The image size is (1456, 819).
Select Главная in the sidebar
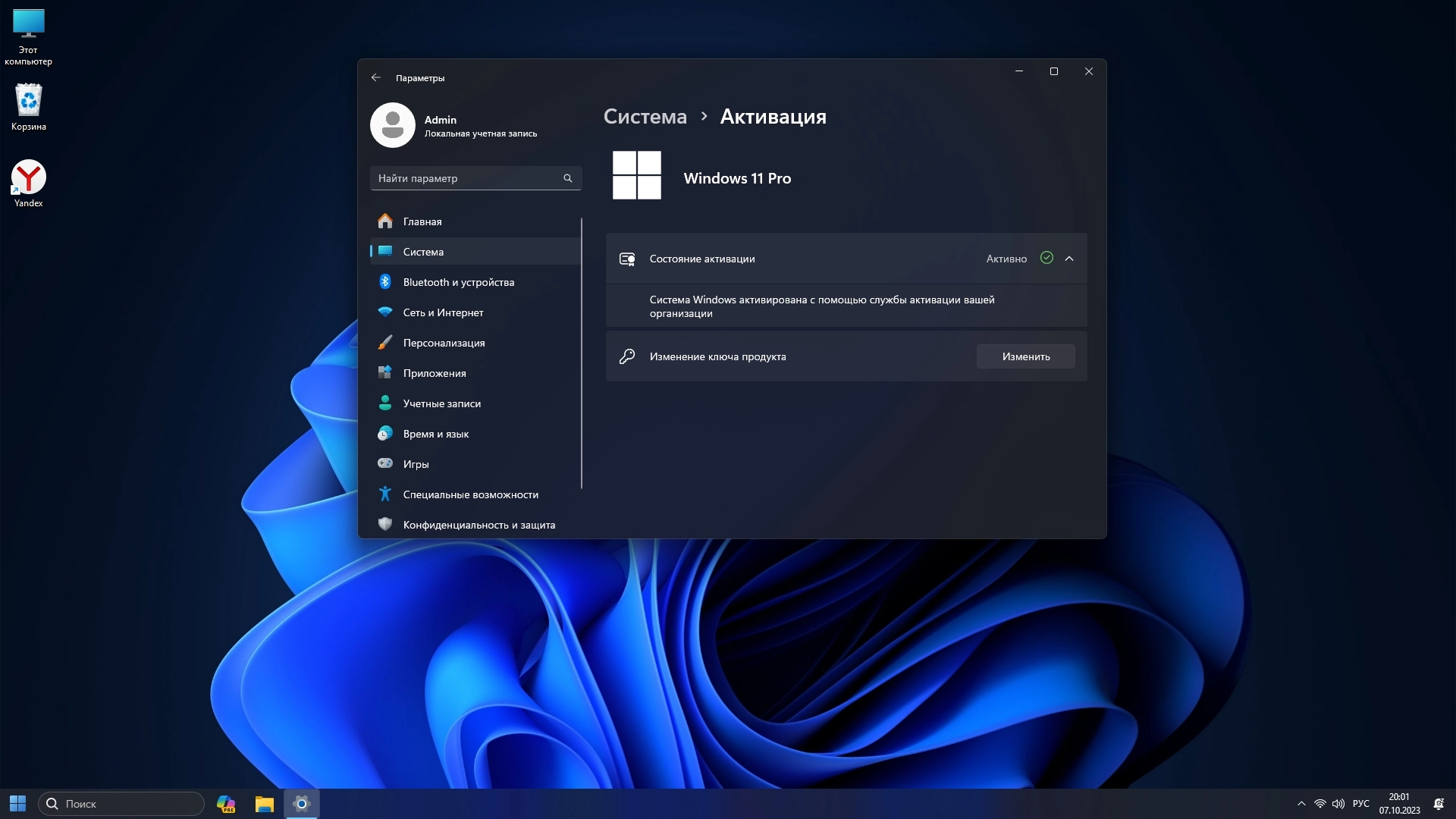coord(422,221)
